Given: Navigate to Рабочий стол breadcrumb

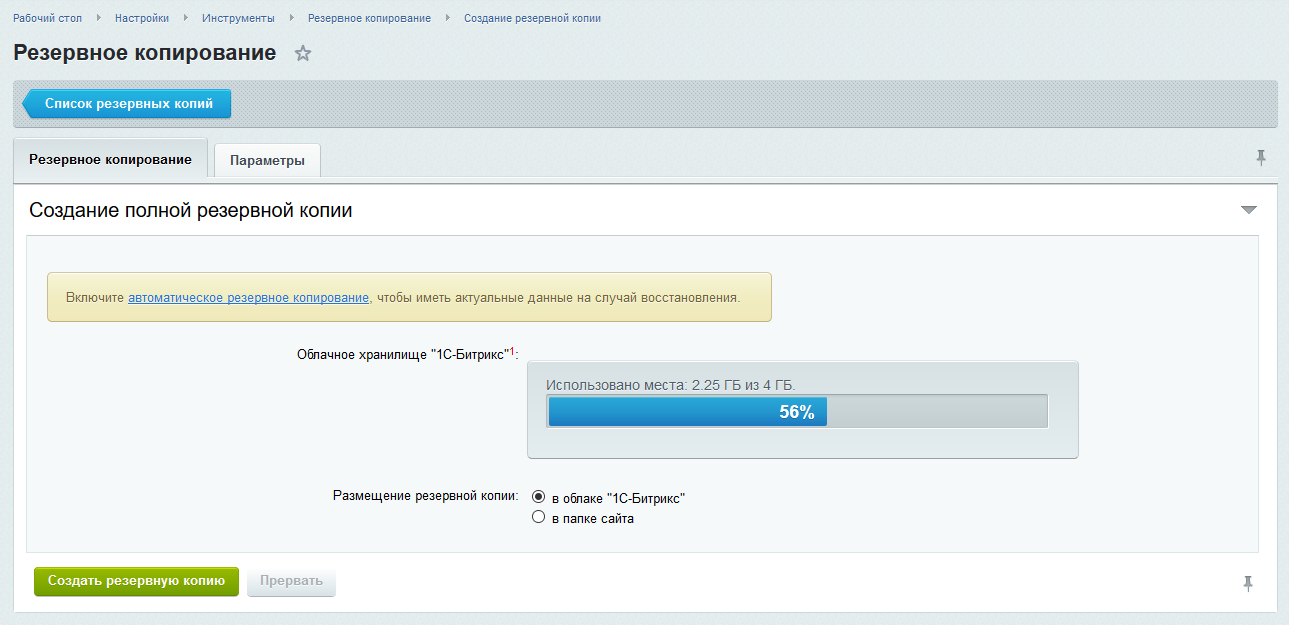Looking at the screenshot, I should [x=47, y=18].
